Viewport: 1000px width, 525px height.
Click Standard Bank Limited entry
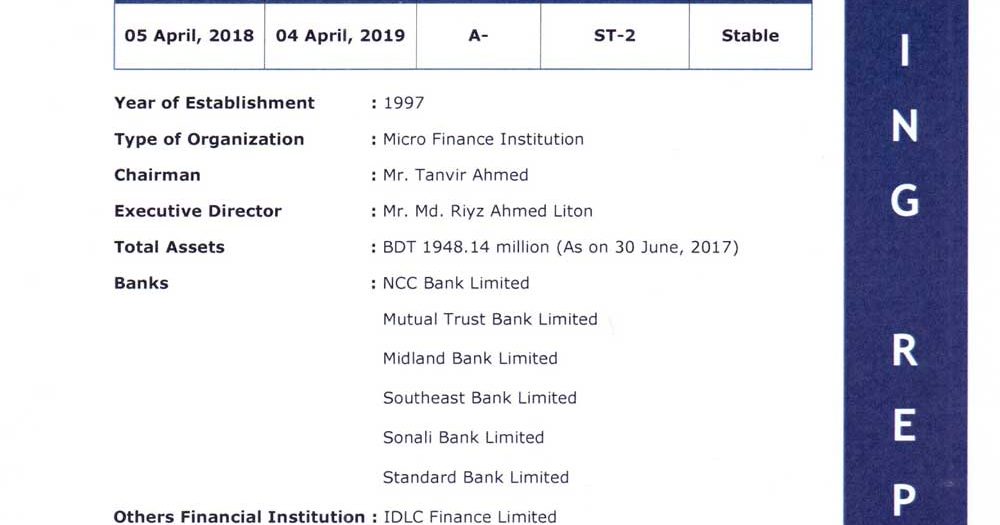coord(476,477)
